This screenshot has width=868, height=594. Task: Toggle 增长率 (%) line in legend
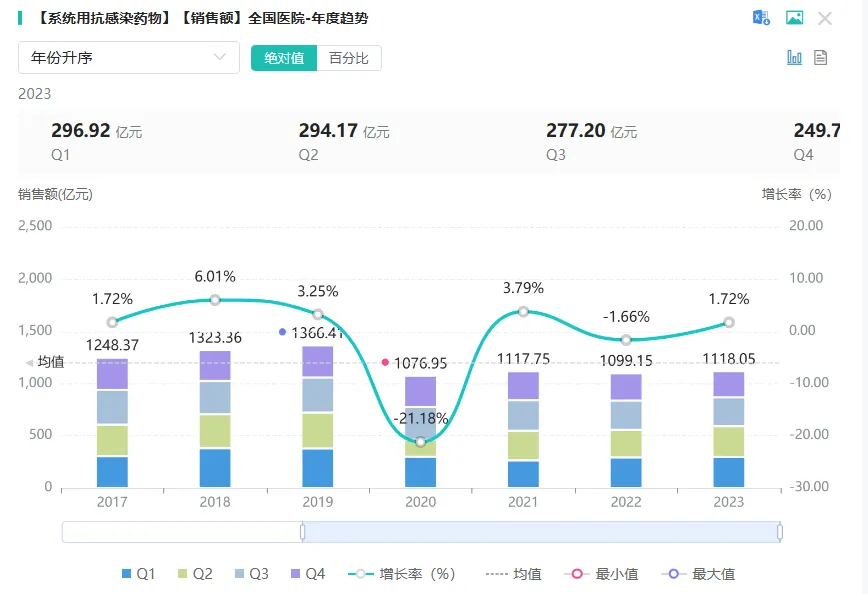401,574
